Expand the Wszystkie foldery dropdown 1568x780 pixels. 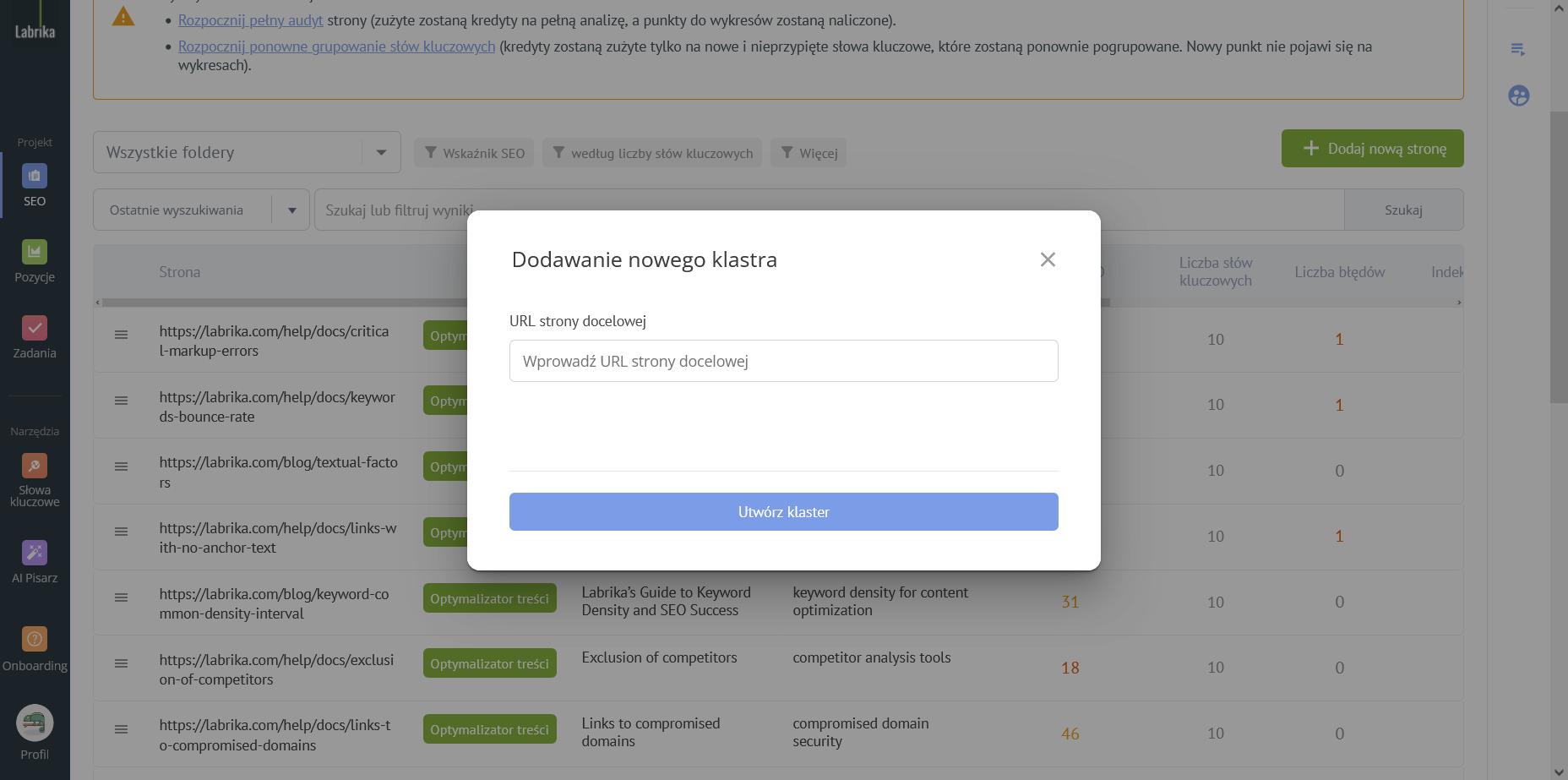(381, 153)
